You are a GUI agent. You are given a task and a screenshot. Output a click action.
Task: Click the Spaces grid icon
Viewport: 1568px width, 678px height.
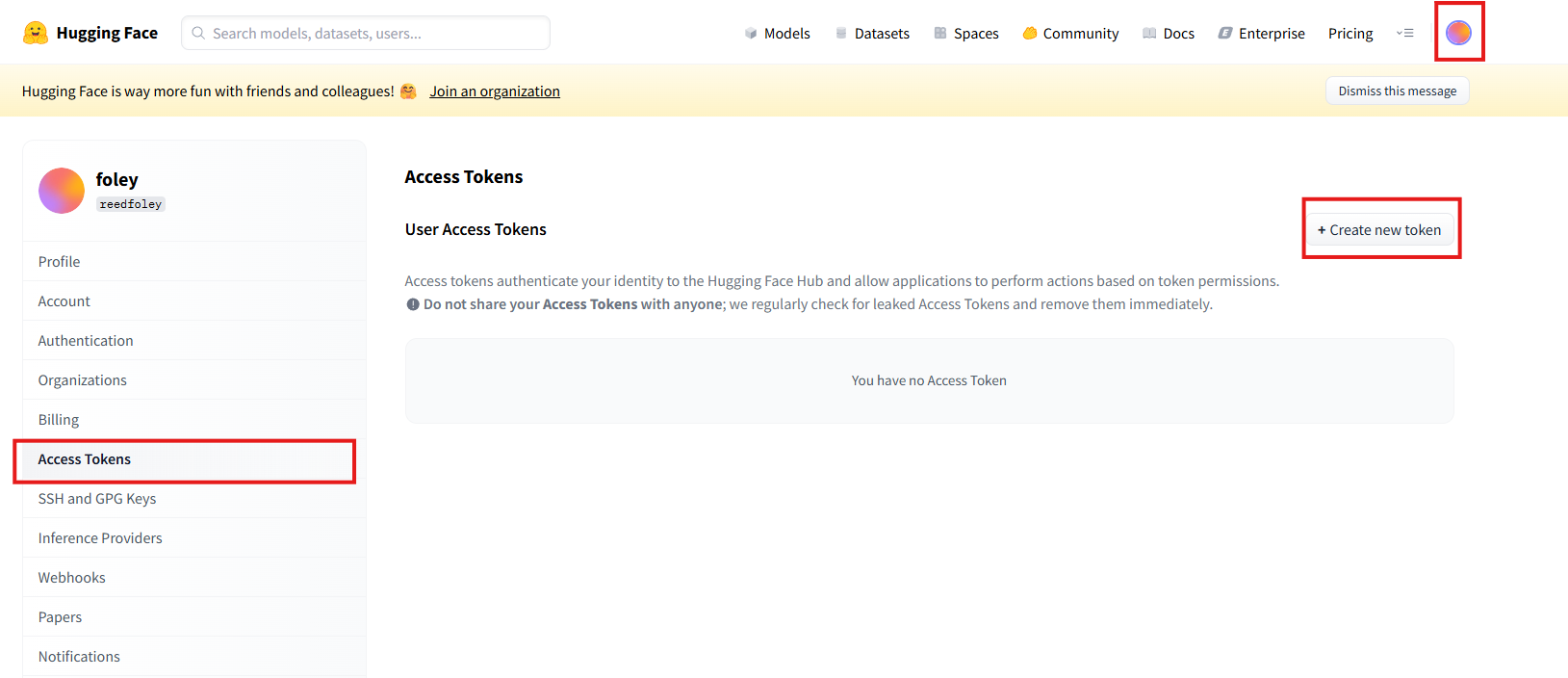click(x=940, y=33)
